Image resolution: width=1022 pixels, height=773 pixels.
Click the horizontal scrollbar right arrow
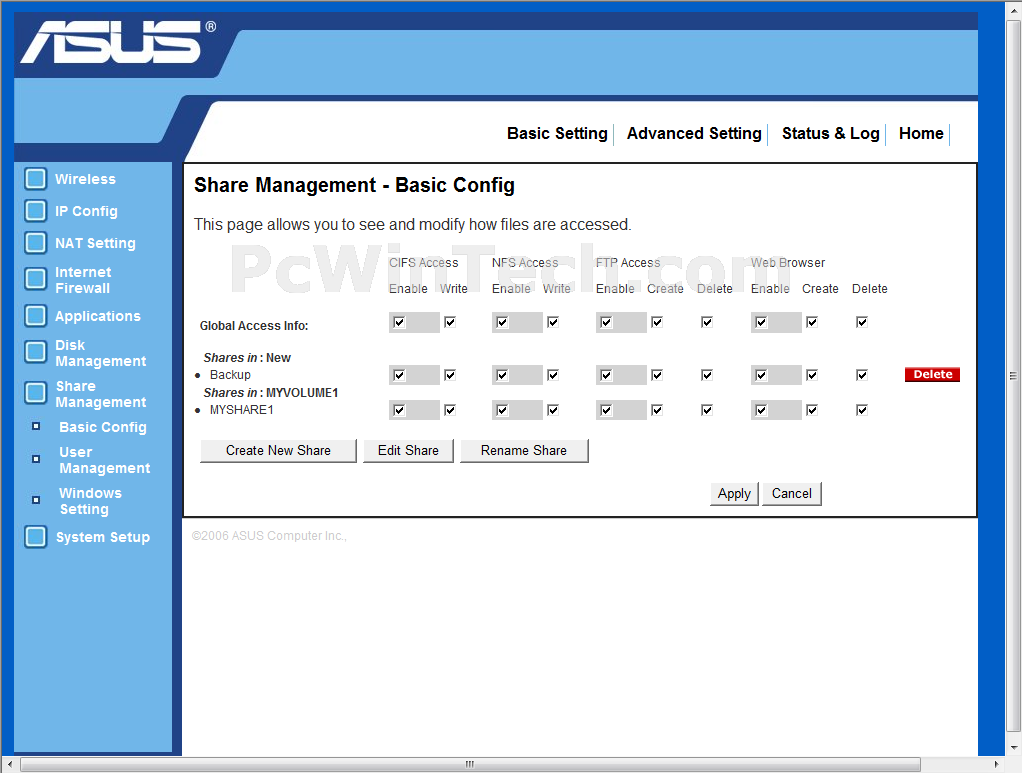click(x=995, y=764)
